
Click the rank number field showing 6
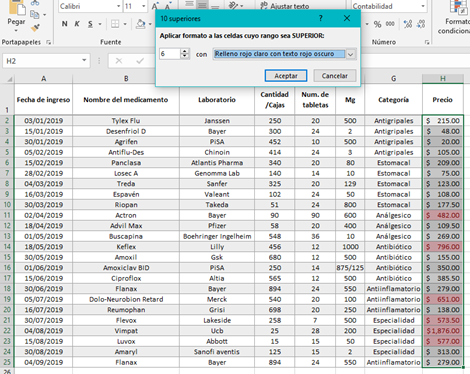pos(170,54)
